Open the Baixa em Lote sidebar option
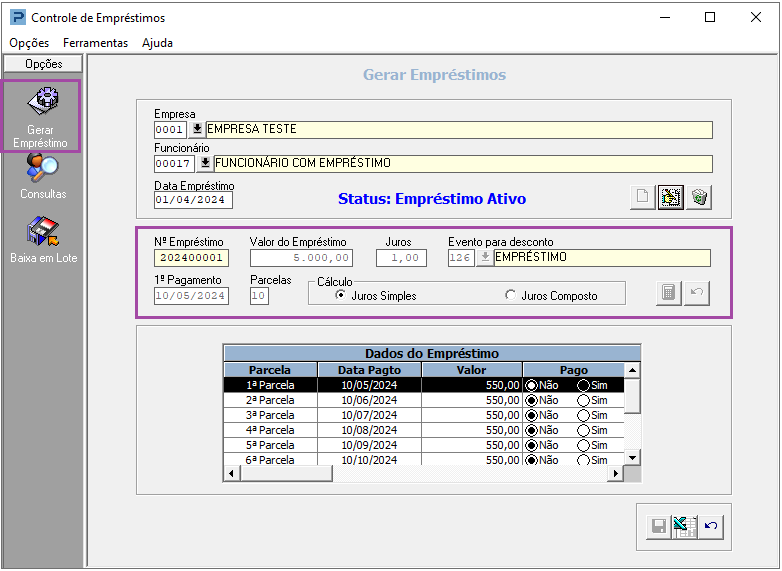 [43, 240]
